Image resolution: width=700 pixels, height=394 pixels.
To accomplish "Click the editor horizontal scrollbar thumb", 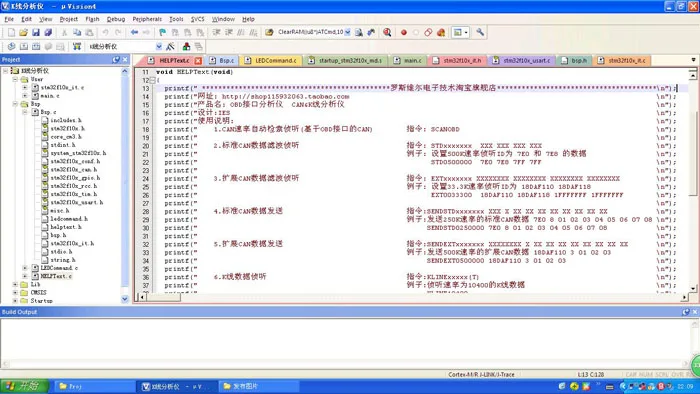I will coord(164,297).
